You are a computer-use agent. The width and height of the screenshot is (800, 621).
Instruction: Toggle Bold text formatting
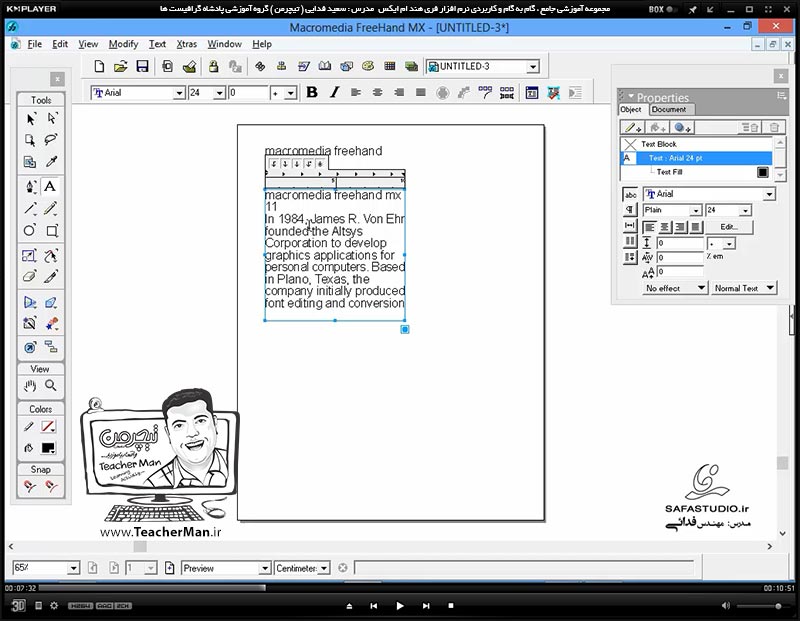click(312, 92)
